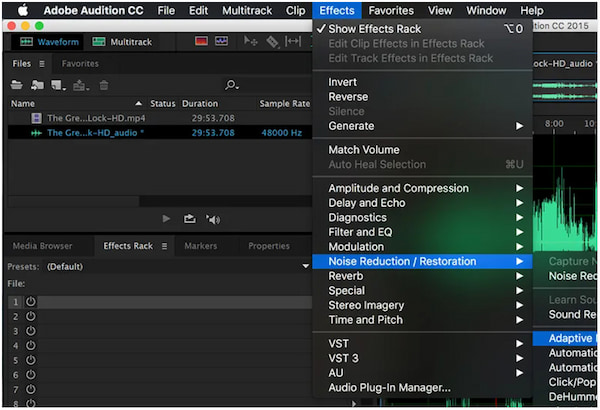Open the Effects Rack panel menu icon
This screenshot has width=600, height=410.
(x=164, y=246)
